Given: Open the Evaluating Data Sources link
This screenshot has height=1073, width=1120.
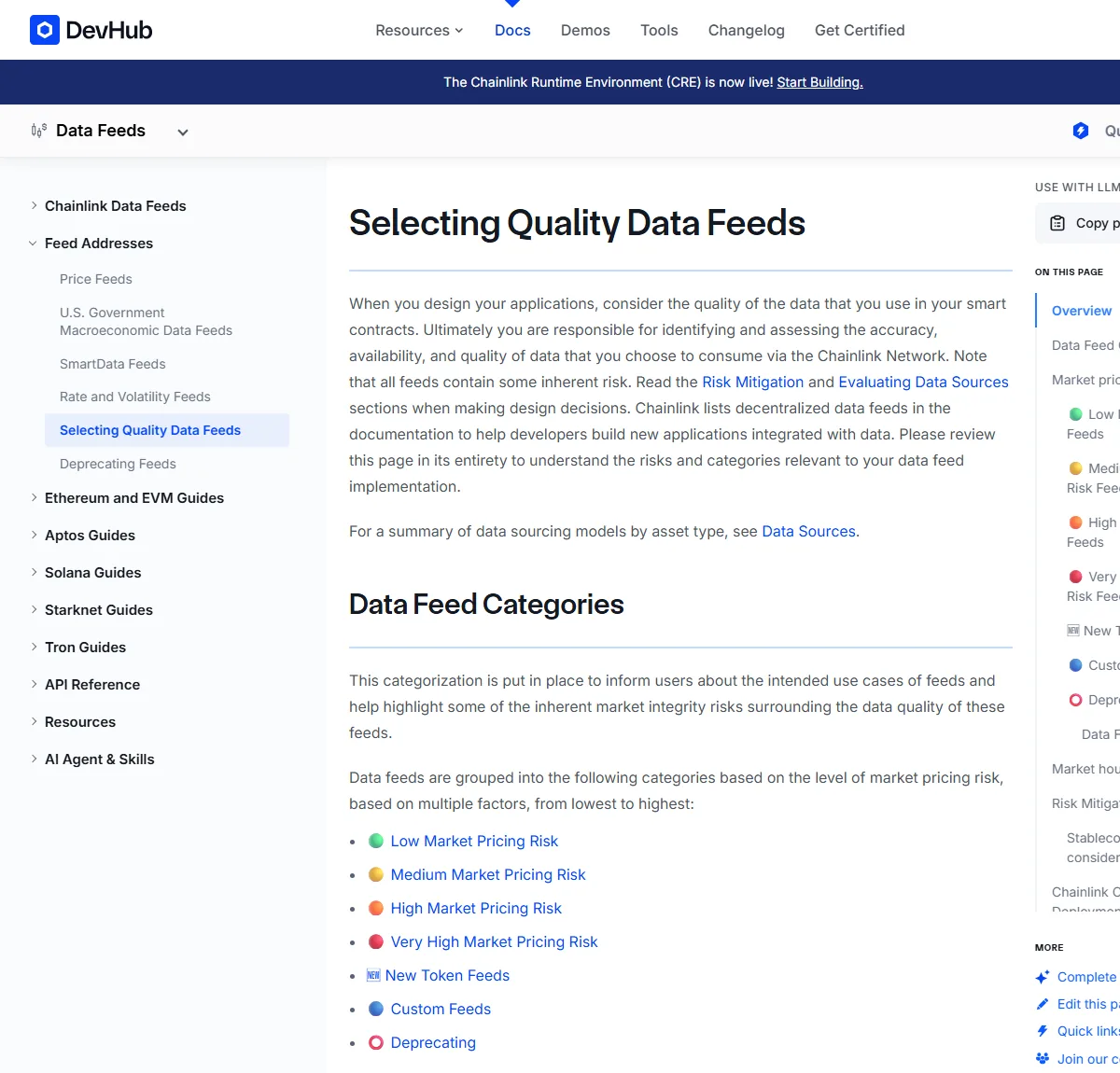Looking at the screenshot, I should pyautogui.click(x=923, y=382).
